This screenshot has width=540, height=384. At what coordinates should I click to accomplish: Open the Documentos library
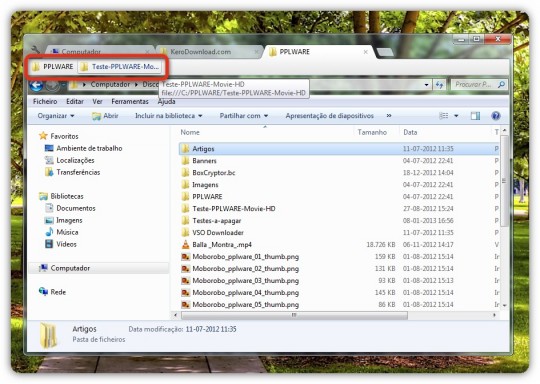click(76, 208)
